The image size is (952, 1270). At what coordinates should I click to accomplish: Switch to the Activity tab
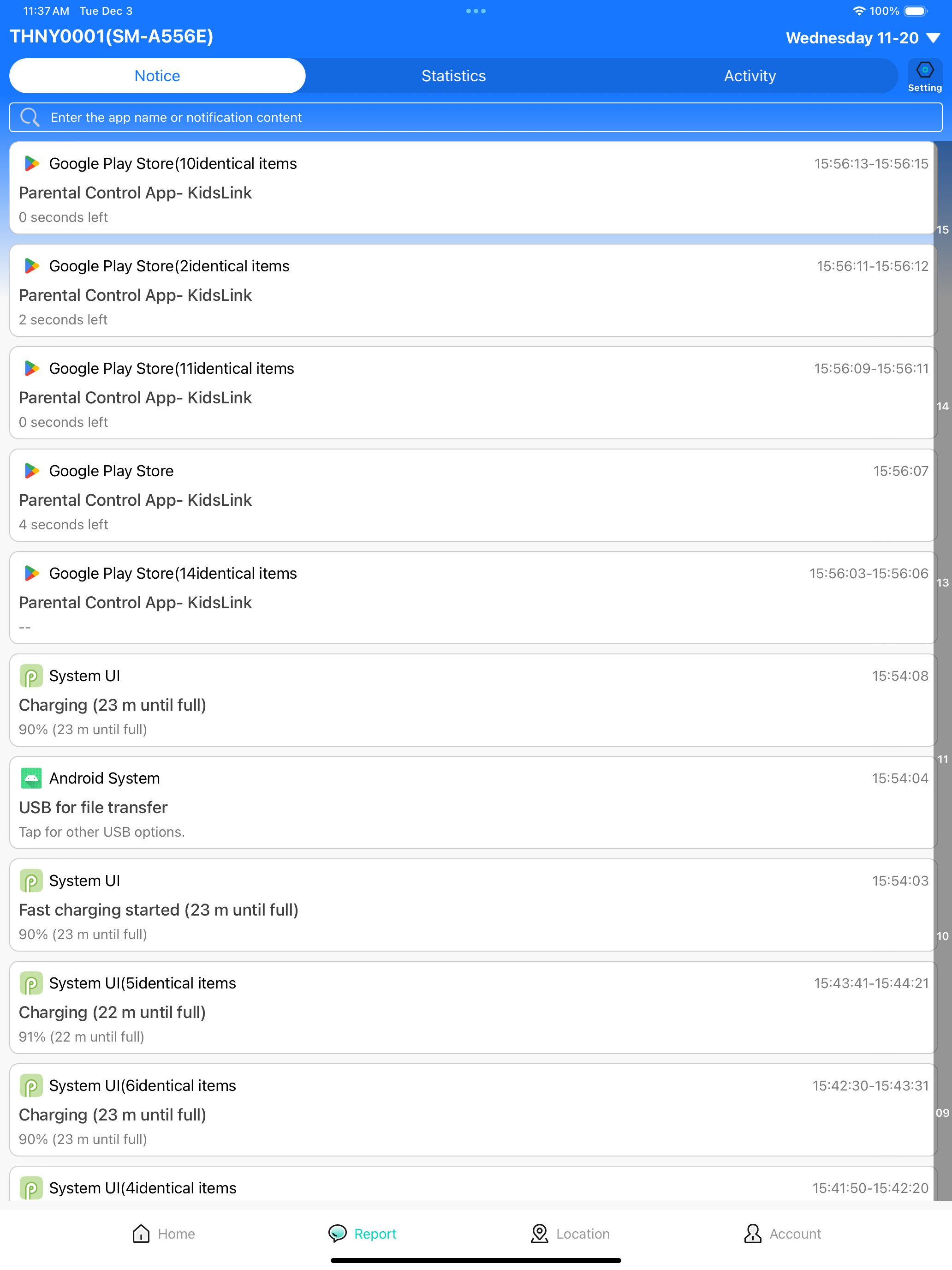[750, 76]
